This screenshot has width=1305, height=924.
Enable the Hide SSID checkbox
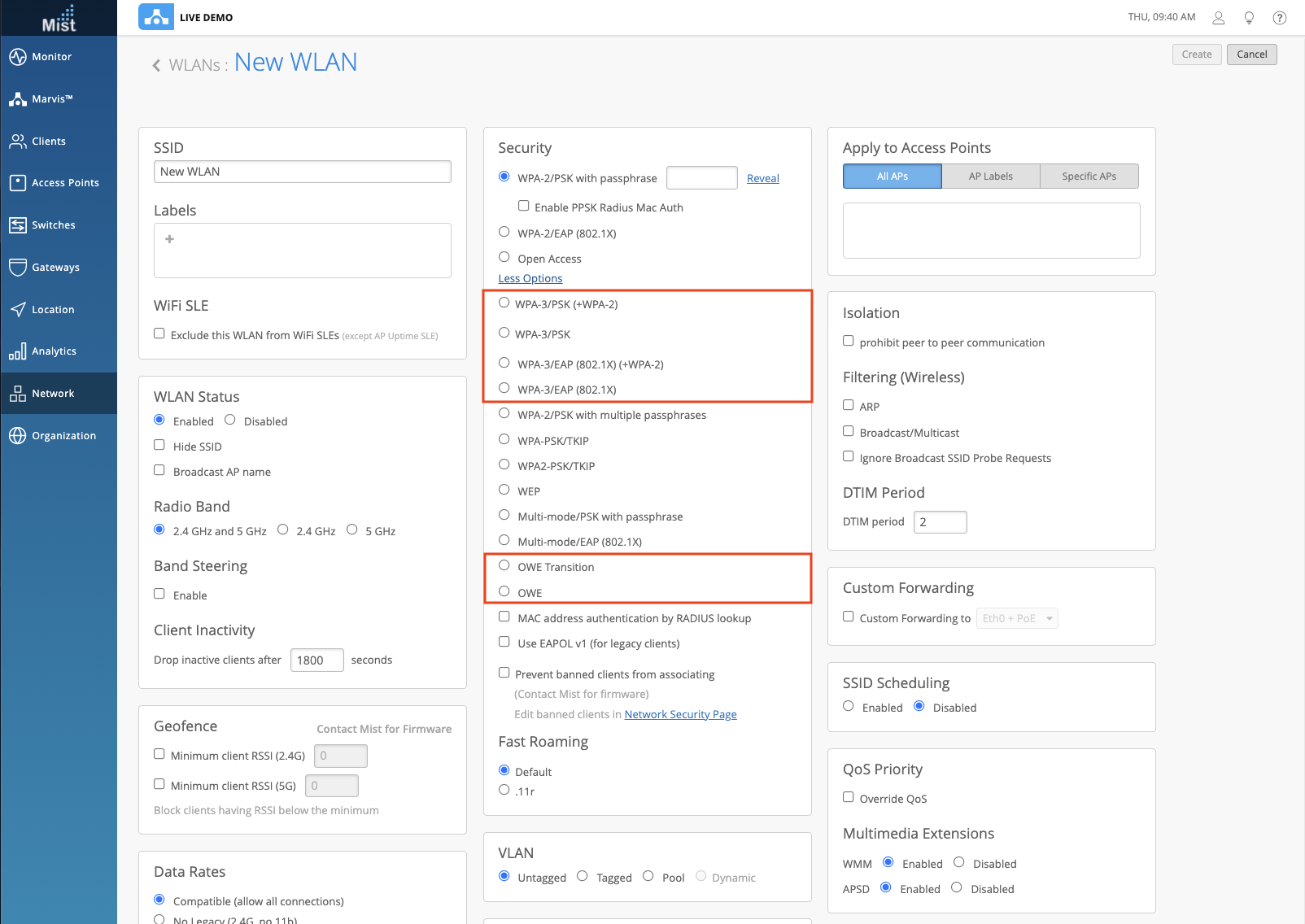click(159, 445)
